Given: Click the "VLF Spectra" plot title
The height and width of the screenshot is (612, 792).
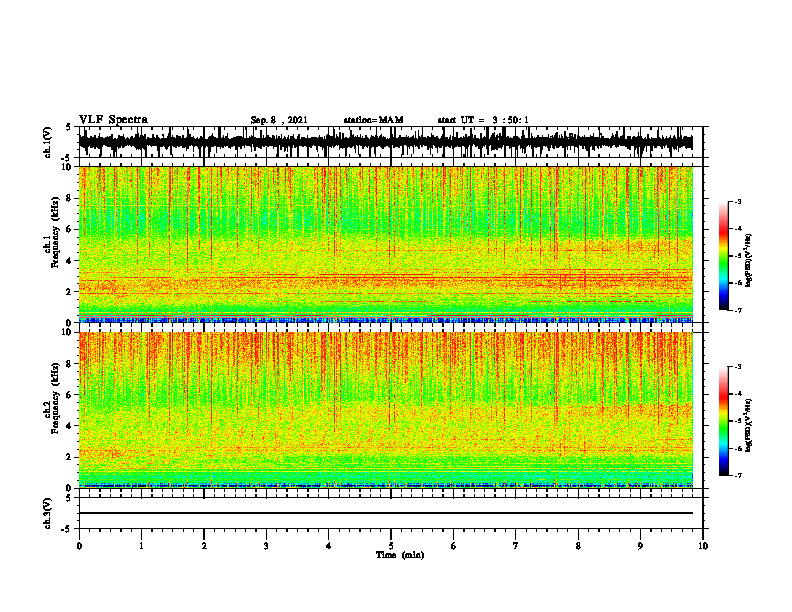Looking at the screenshot, I should 113,120.
